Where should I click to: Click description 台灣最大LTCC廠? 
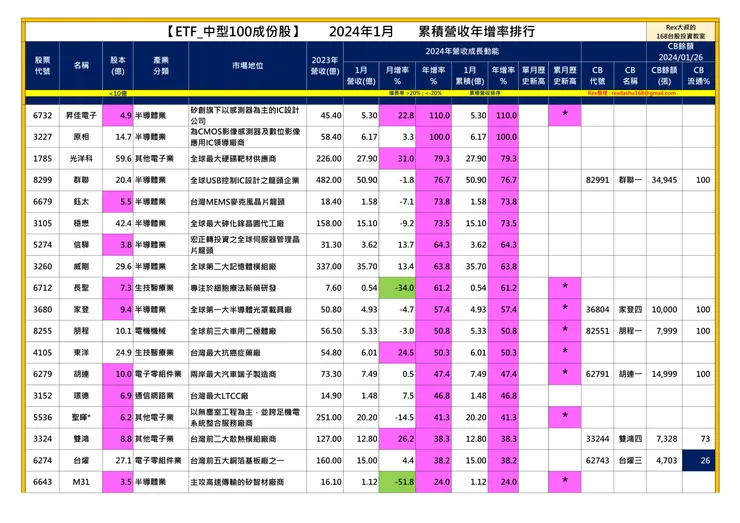(219, 396)
